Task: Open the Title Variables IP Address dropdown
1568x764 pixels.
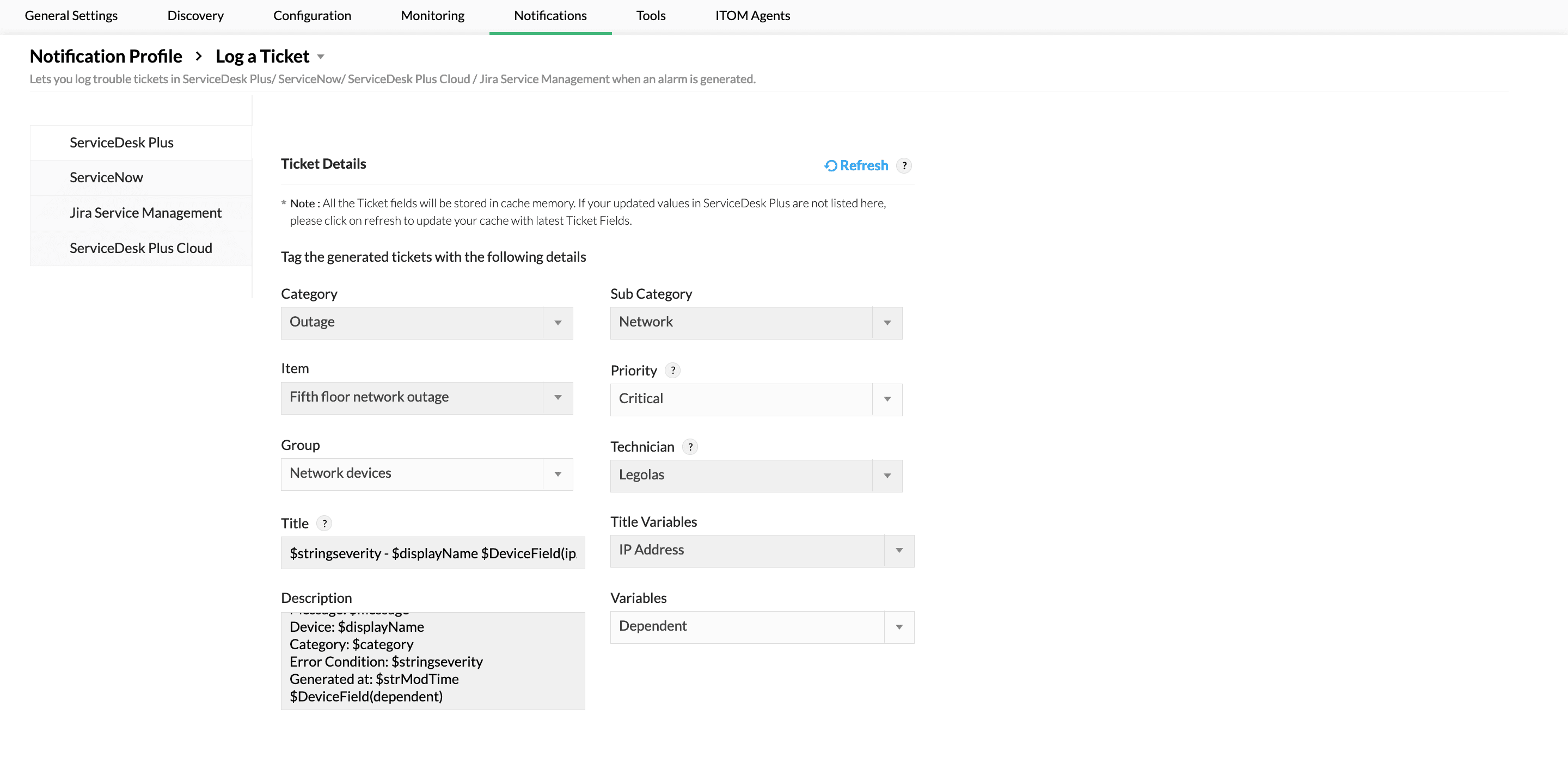Action: 899,551
